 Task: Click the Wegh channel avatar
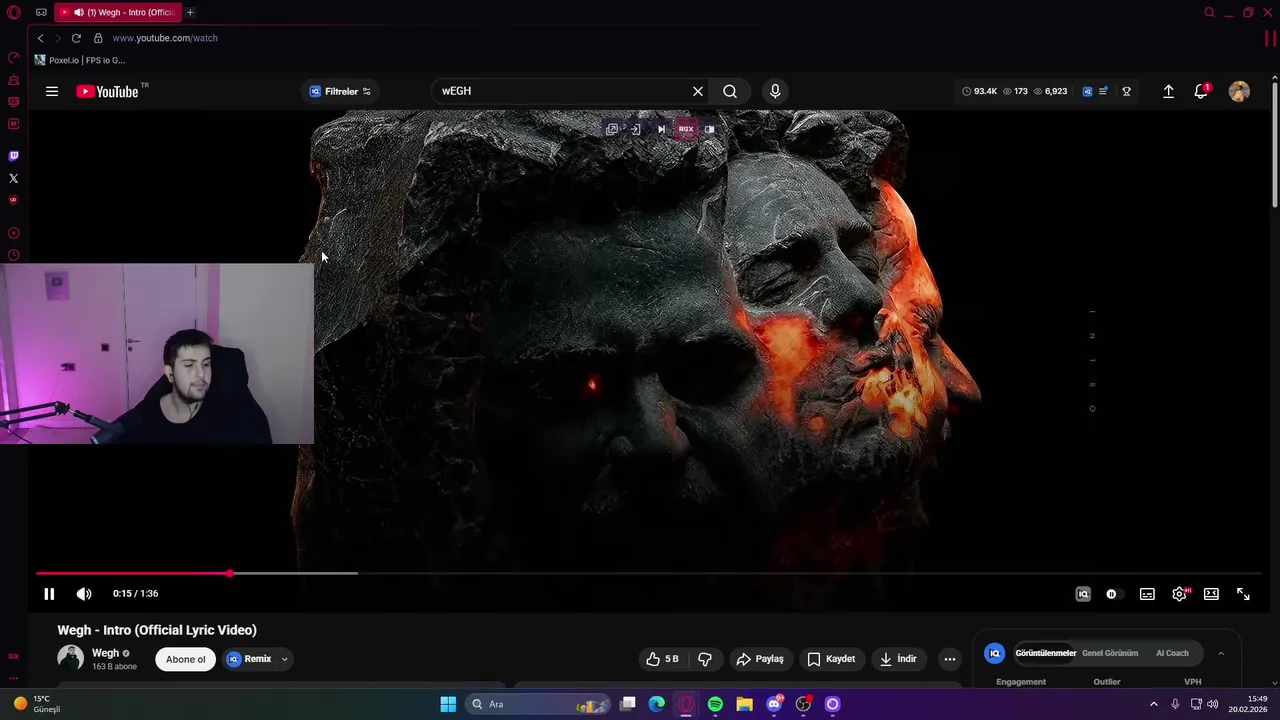tap(70, 658)
